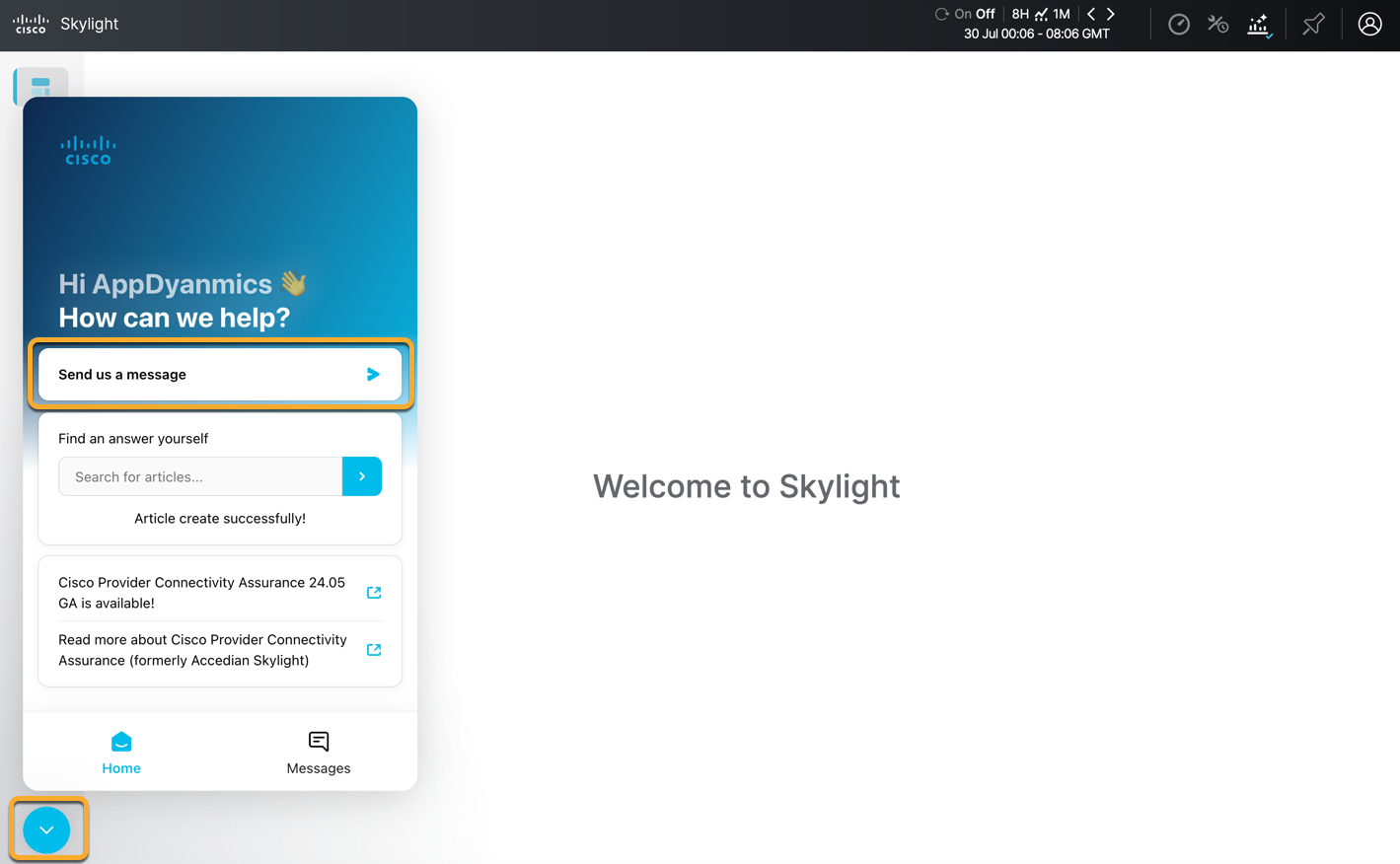Open the sparkle chart analytics icon

coord(1260,25)
